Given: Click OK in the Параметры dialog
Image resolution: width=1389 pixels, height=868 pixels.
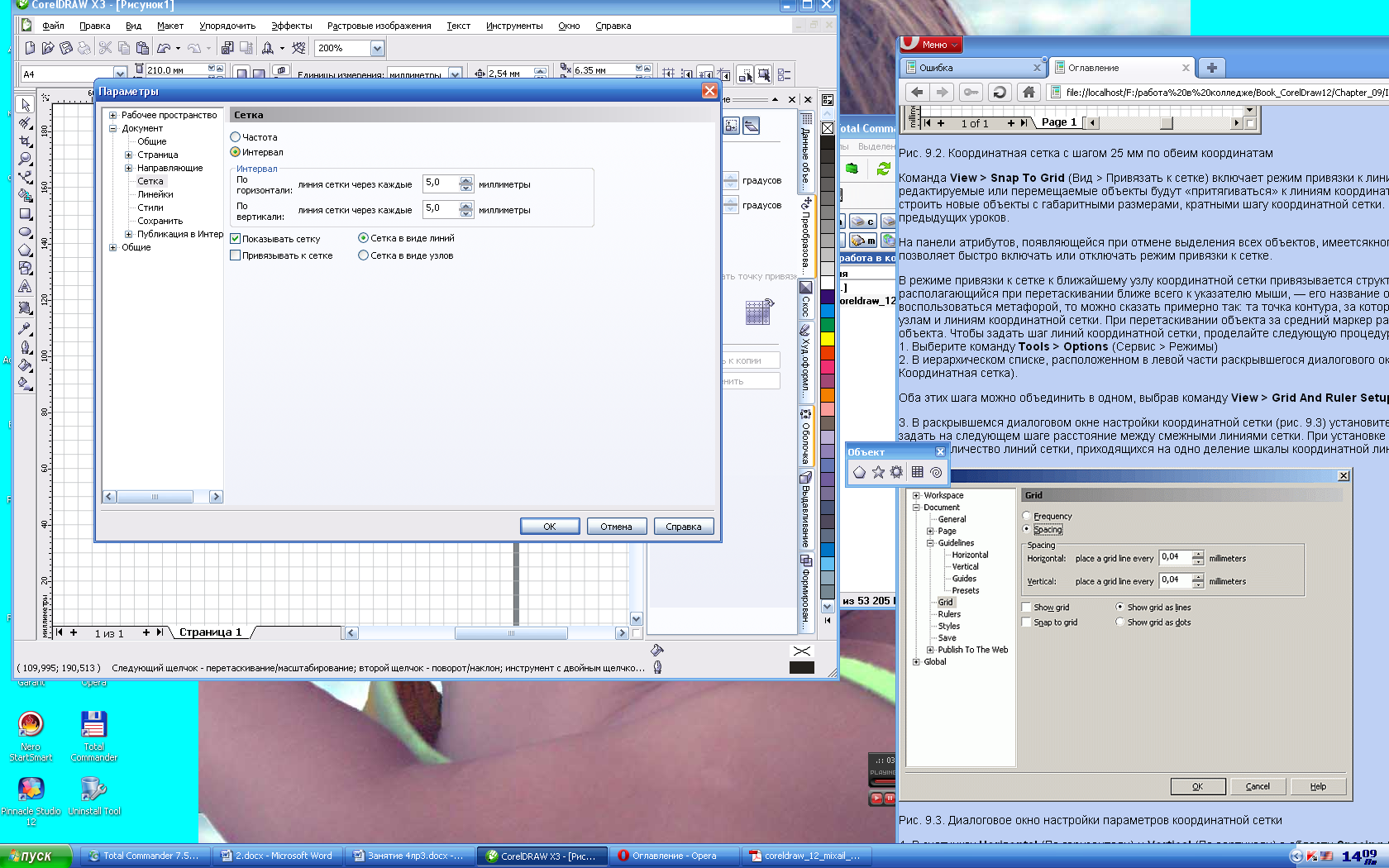Looking at the screenshot, I should click(550, 527).
